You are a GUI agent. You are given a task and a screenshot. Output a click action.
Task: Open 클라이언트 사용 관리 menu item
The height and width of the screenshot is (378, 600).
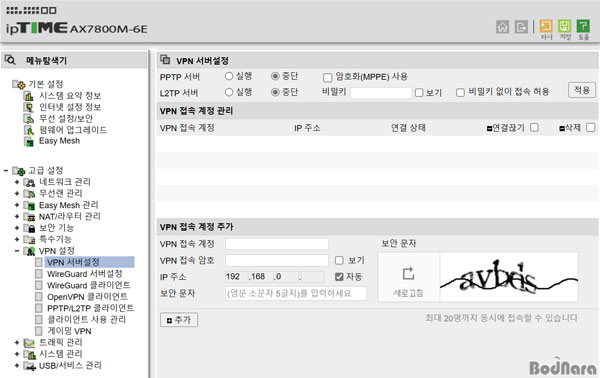pyautogui.click(x=86, y=320)
